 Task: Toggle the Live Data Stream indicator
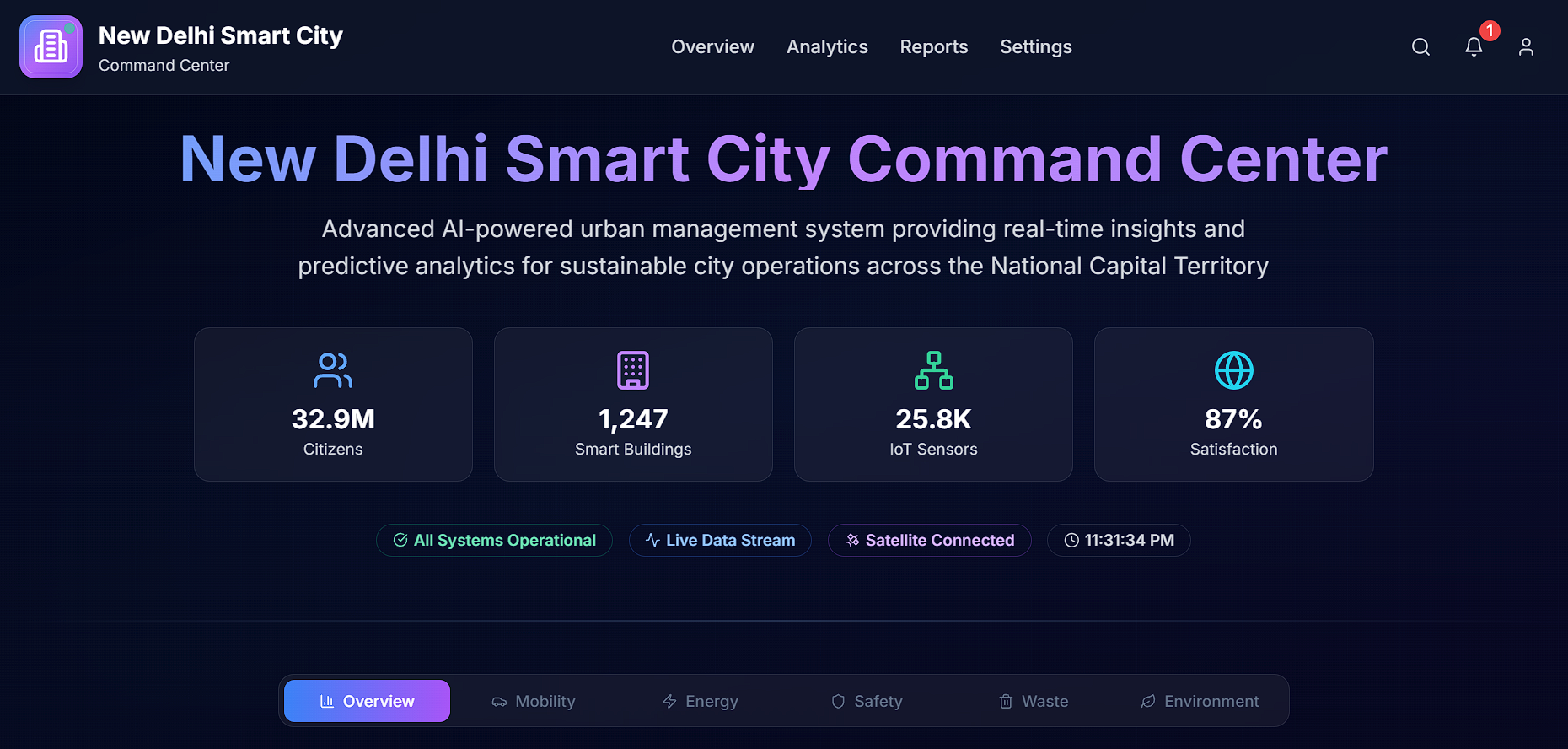pos(720,540)
